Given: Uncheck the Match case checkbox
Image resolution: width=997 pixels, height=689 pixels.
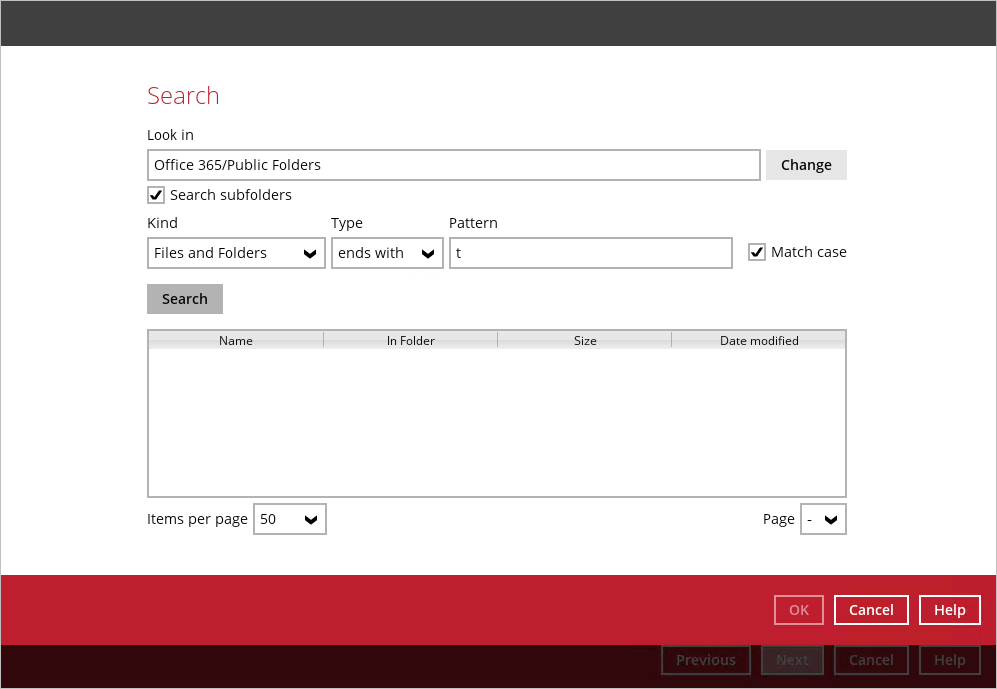Looking at the screenshot, I should coord(757,252).
